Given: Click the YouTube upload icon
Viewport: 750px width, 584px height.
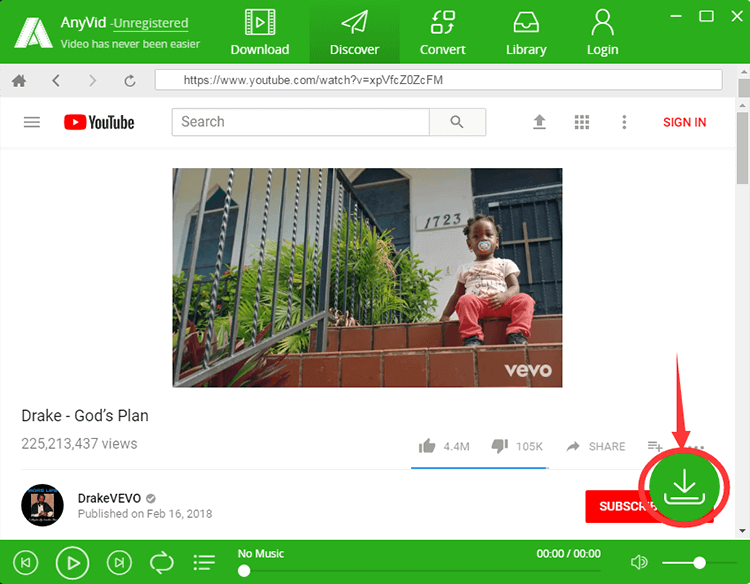Looking at the screenshot, I should click(x=539, y=122).
